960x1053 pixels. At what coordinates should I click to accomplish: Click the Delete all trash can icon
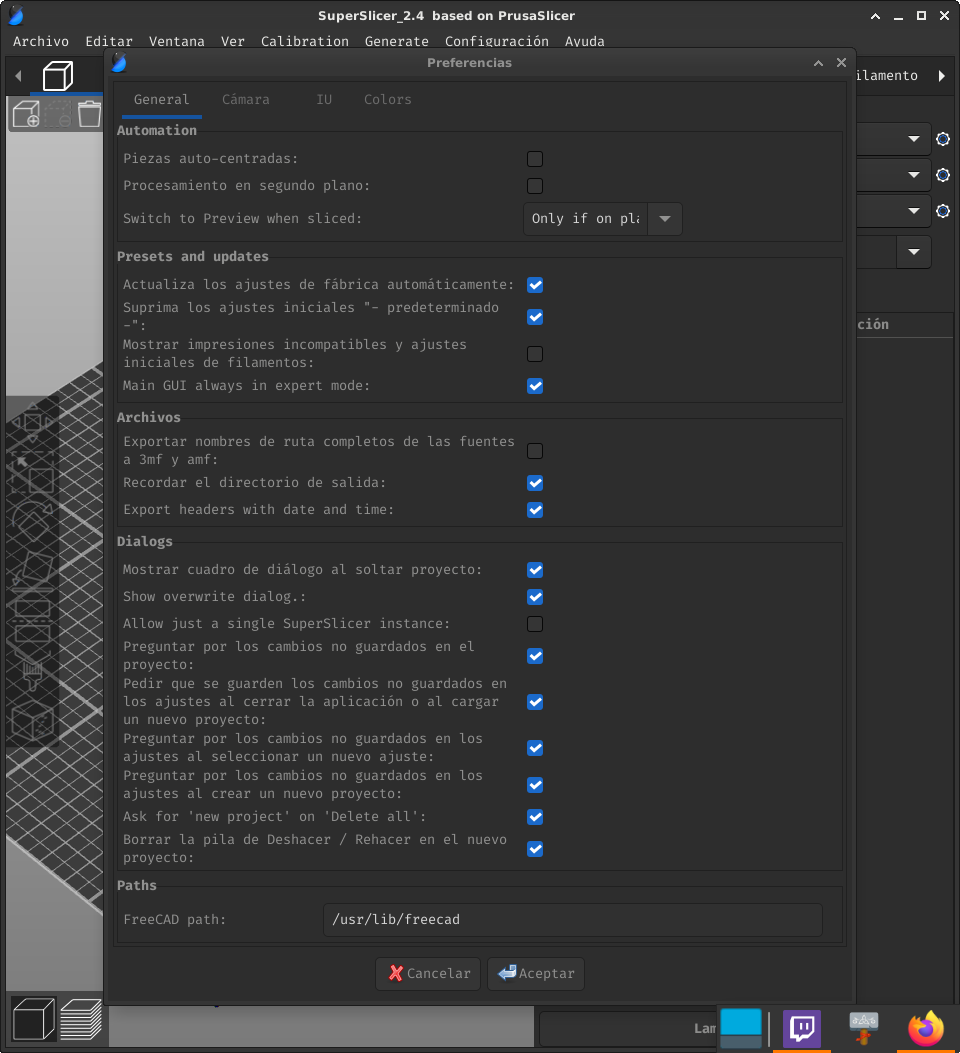pos(89,114)
